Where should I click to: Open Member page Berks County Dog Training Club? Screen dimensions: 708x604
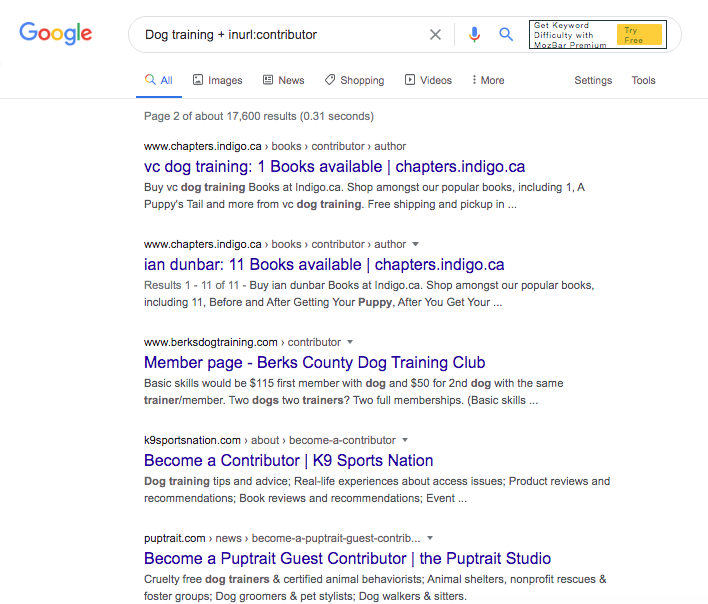point(314,362)
